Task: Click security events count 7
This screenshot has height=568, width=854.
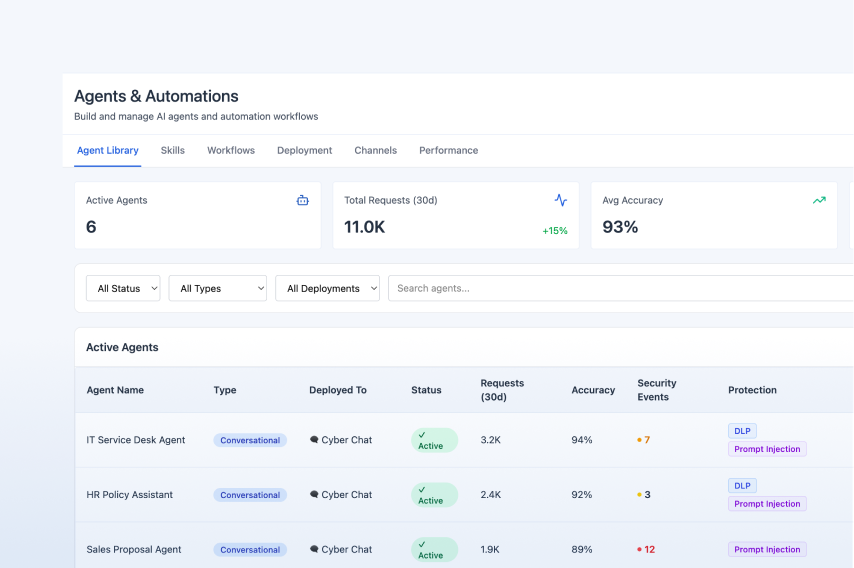Action: [647, 439]
